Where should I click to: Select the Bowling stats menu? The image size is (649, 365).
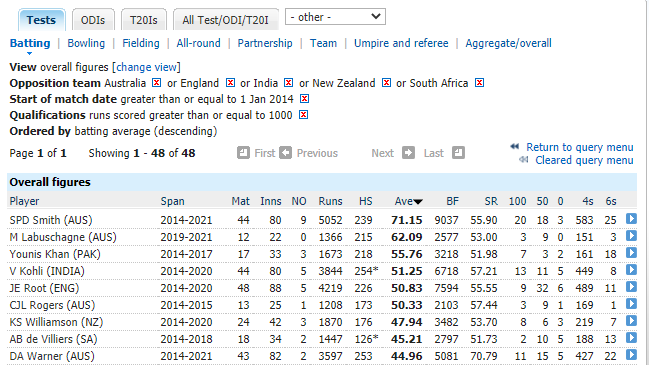pyautogui.click(x=86, y=43)
